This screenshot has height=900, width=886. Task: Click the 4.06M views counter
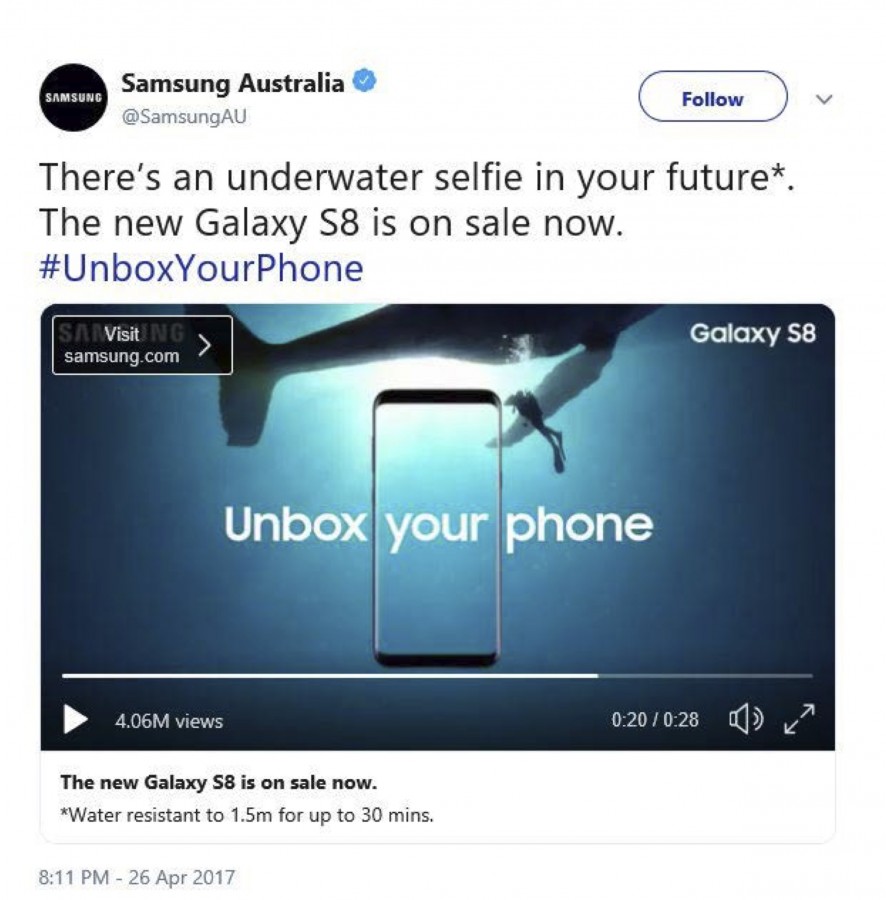tap(169, 721)
